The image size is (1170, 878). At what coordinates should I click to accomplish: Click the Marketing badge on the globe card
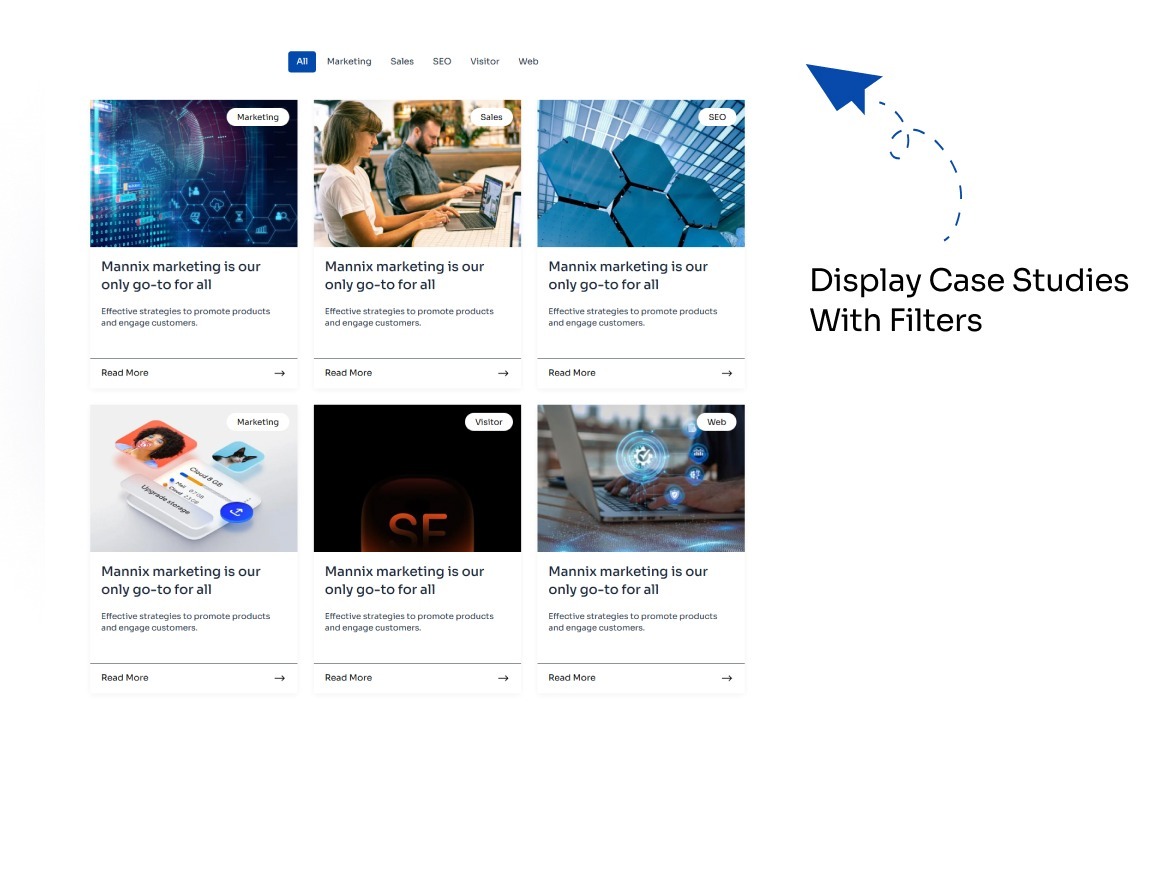coord(258,116)
